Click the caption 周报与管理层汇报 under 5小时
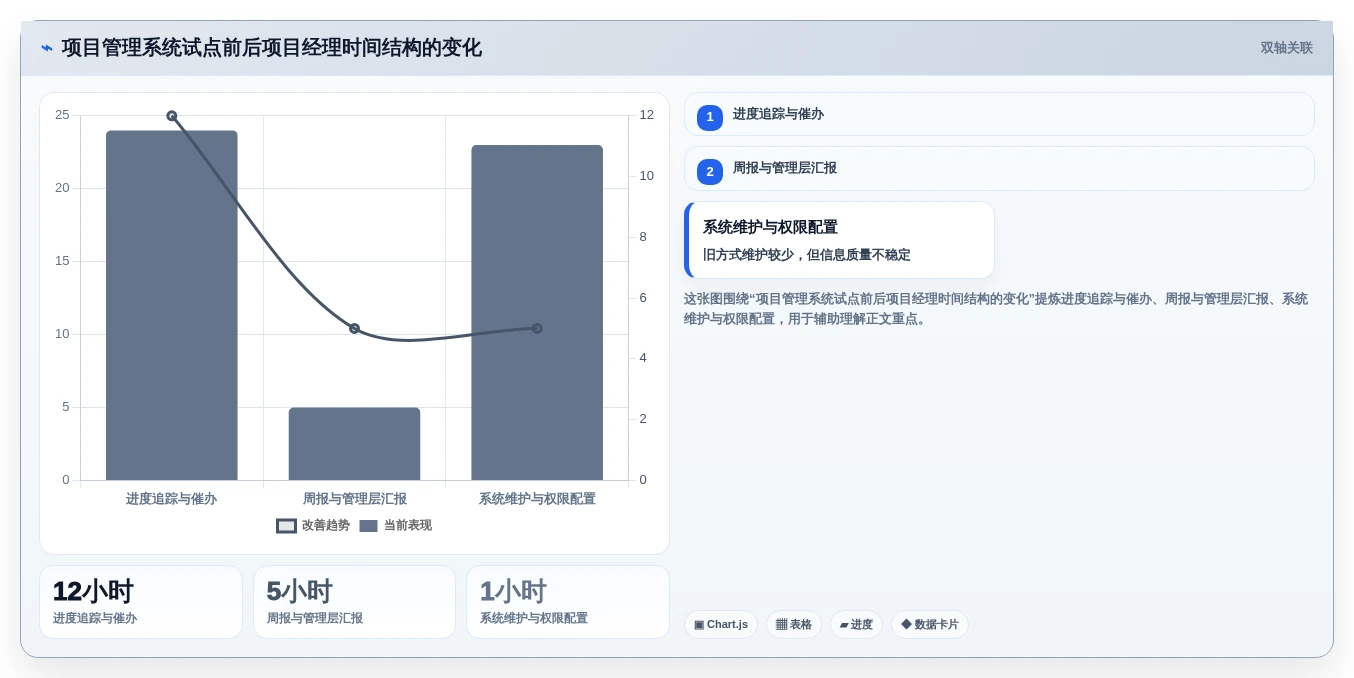1354x678 pixels. click(315, 619)
